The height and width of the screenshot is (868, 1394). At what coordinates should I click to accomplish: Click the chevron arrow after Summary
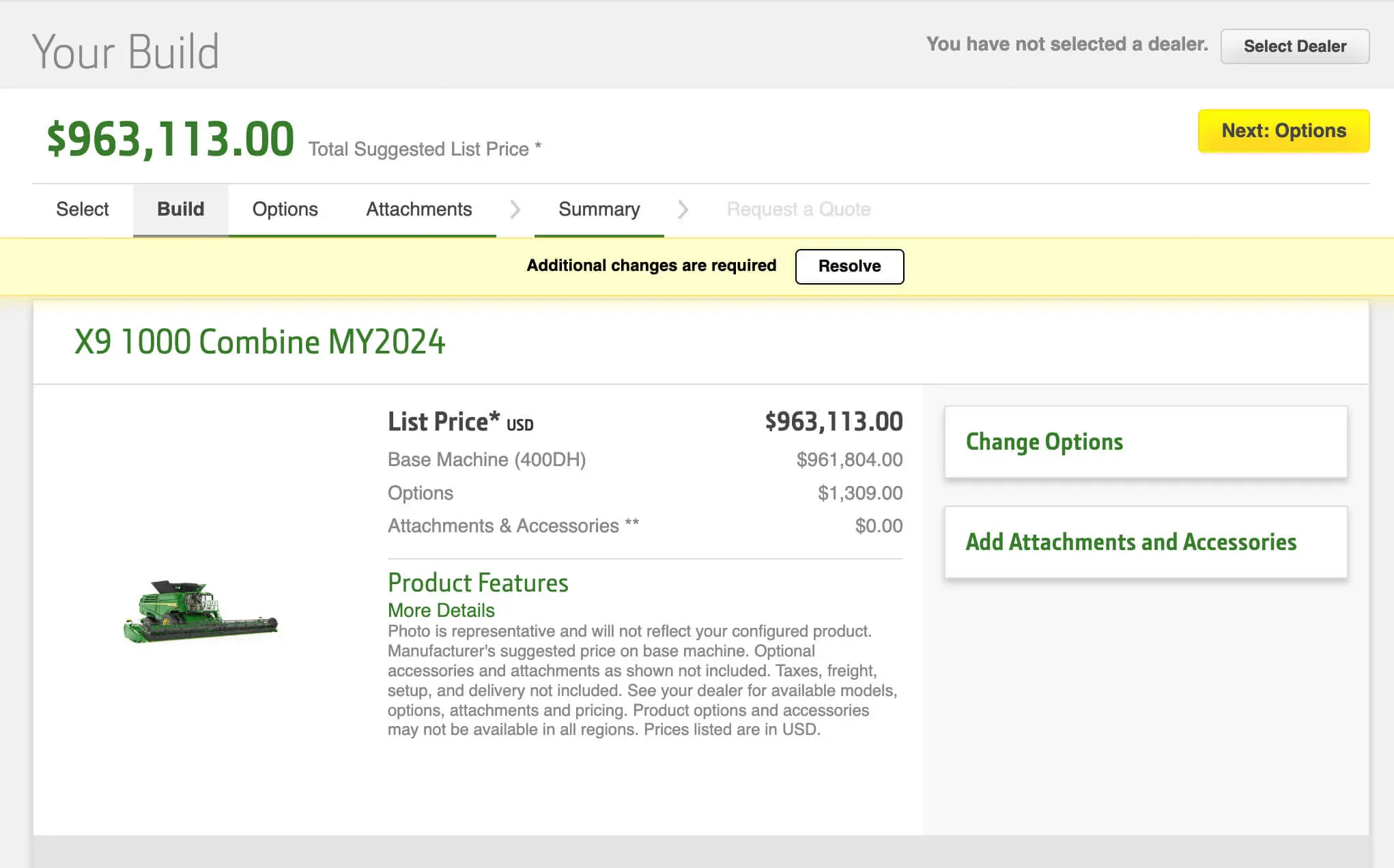tap(683, 209)
